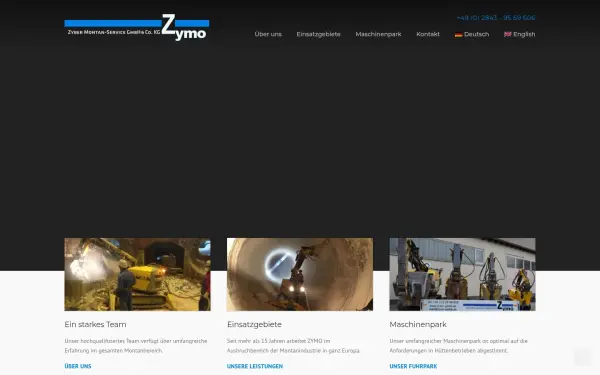
Task: Open the Kontakt menu item
Action: pyautogui.click(x=428, y=34)
